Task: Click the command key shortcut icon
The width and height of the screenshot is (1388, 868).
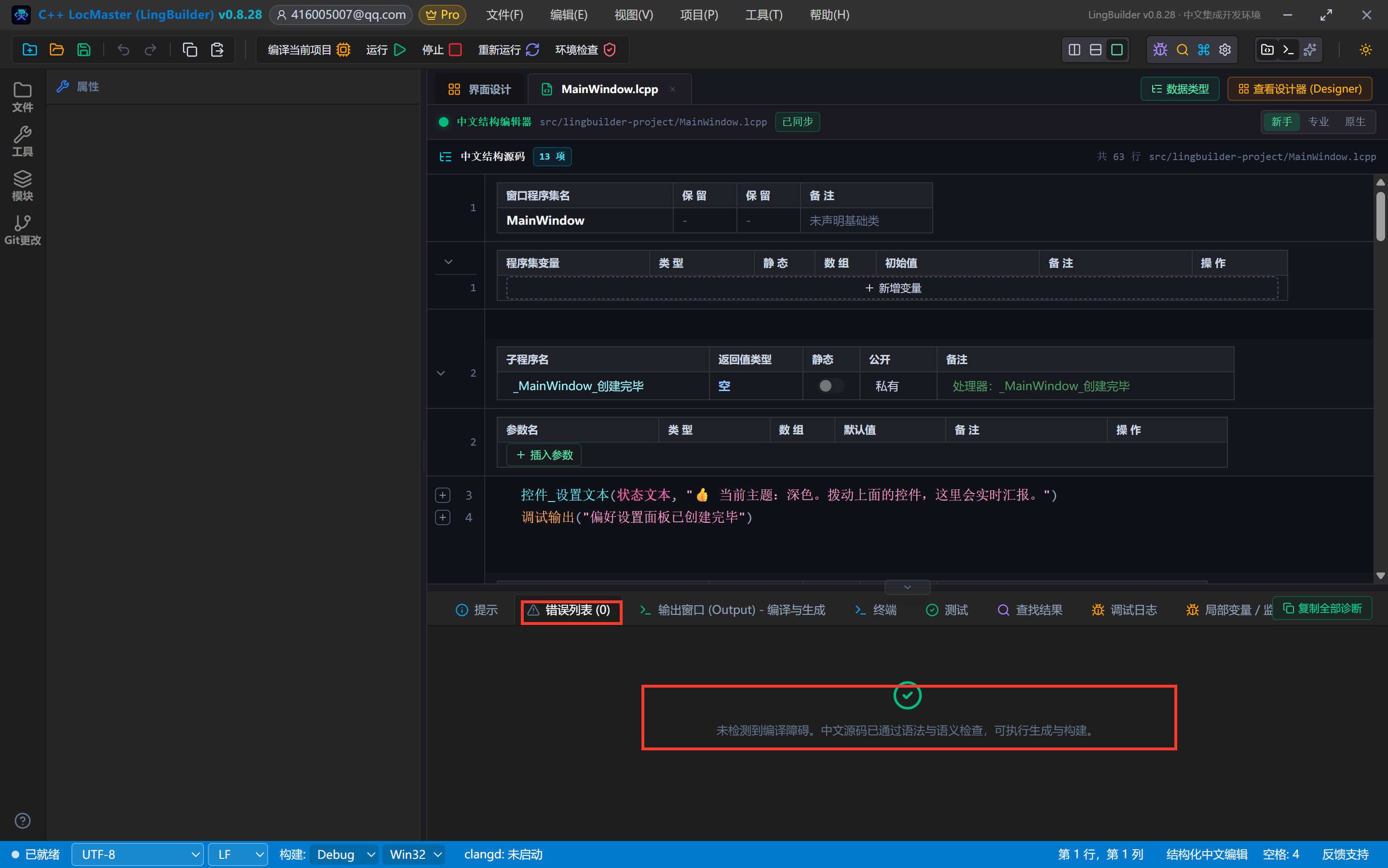Action: point(1203,50)
